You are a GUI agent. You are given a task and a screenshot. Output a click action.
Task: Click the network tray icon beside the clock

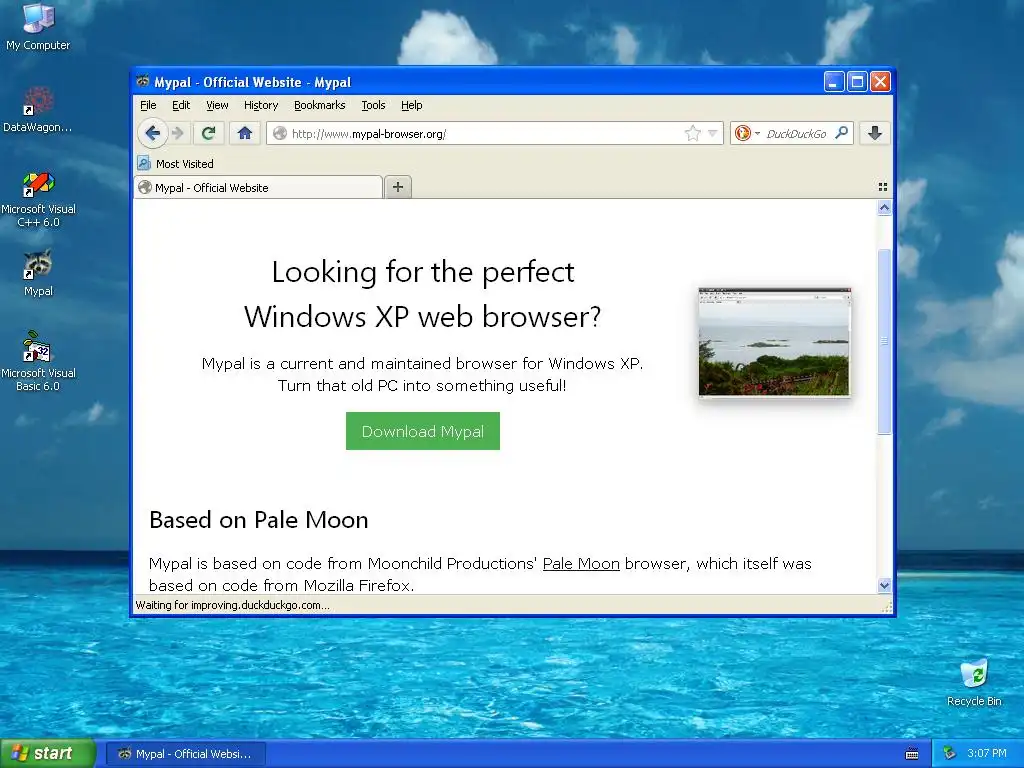(950, 753)
